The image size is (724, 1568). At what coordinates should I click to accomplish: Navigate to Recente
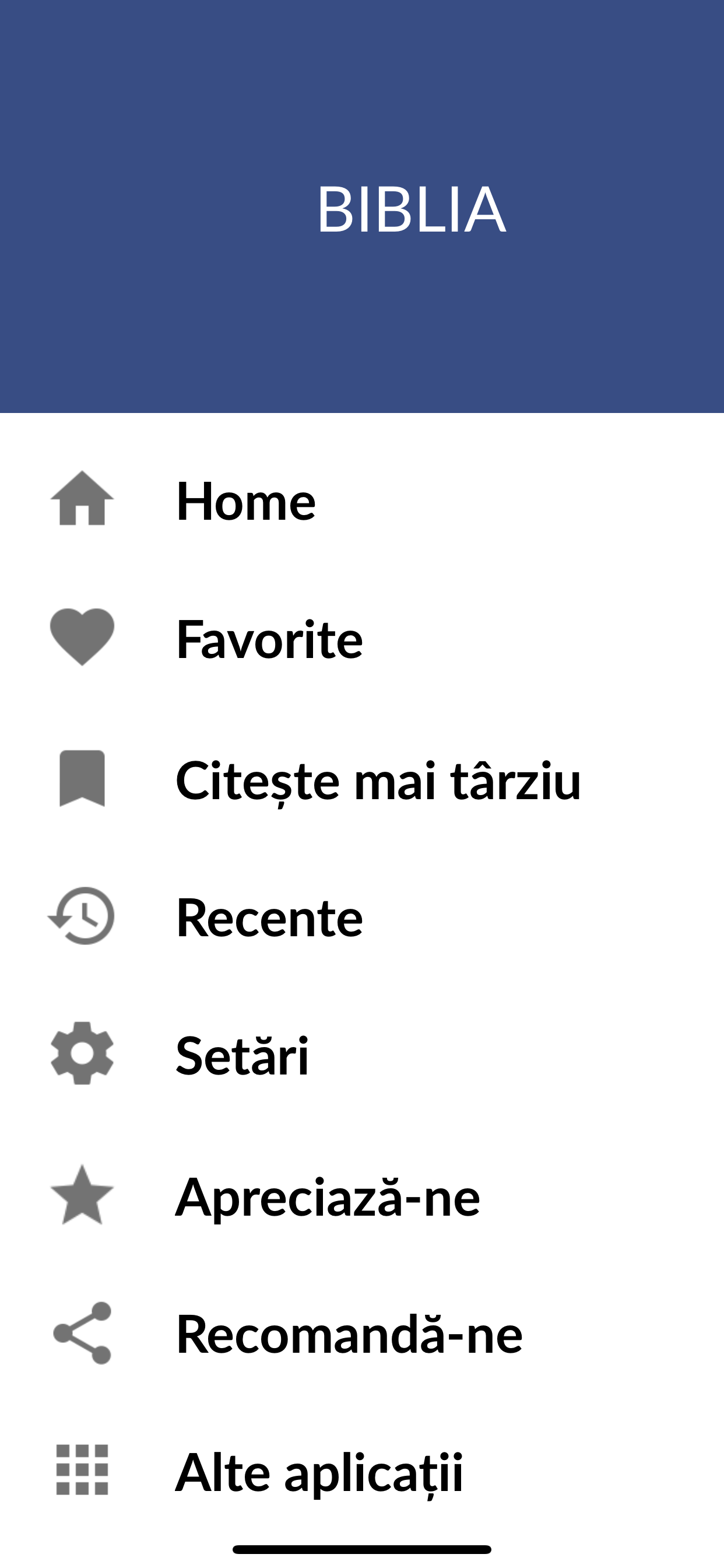269,919
